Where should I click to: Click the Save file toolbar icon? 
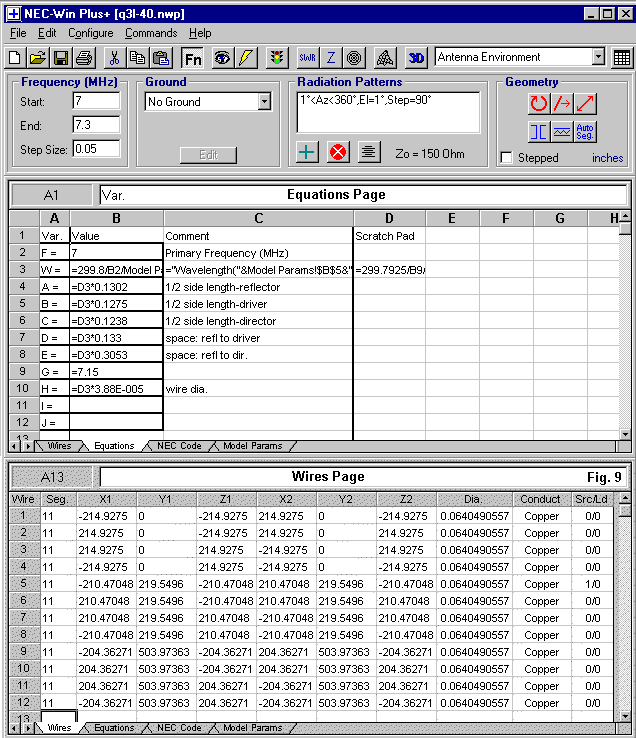[x=60, y=58]
